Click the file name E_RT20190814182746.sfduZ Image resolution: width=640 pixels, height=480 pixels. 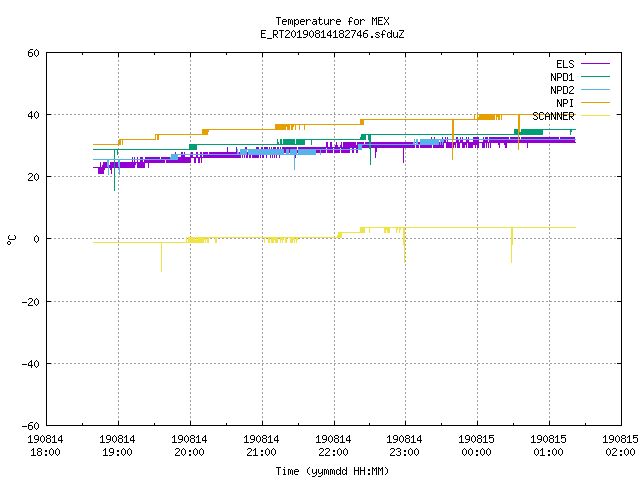[x=332, y=34]
